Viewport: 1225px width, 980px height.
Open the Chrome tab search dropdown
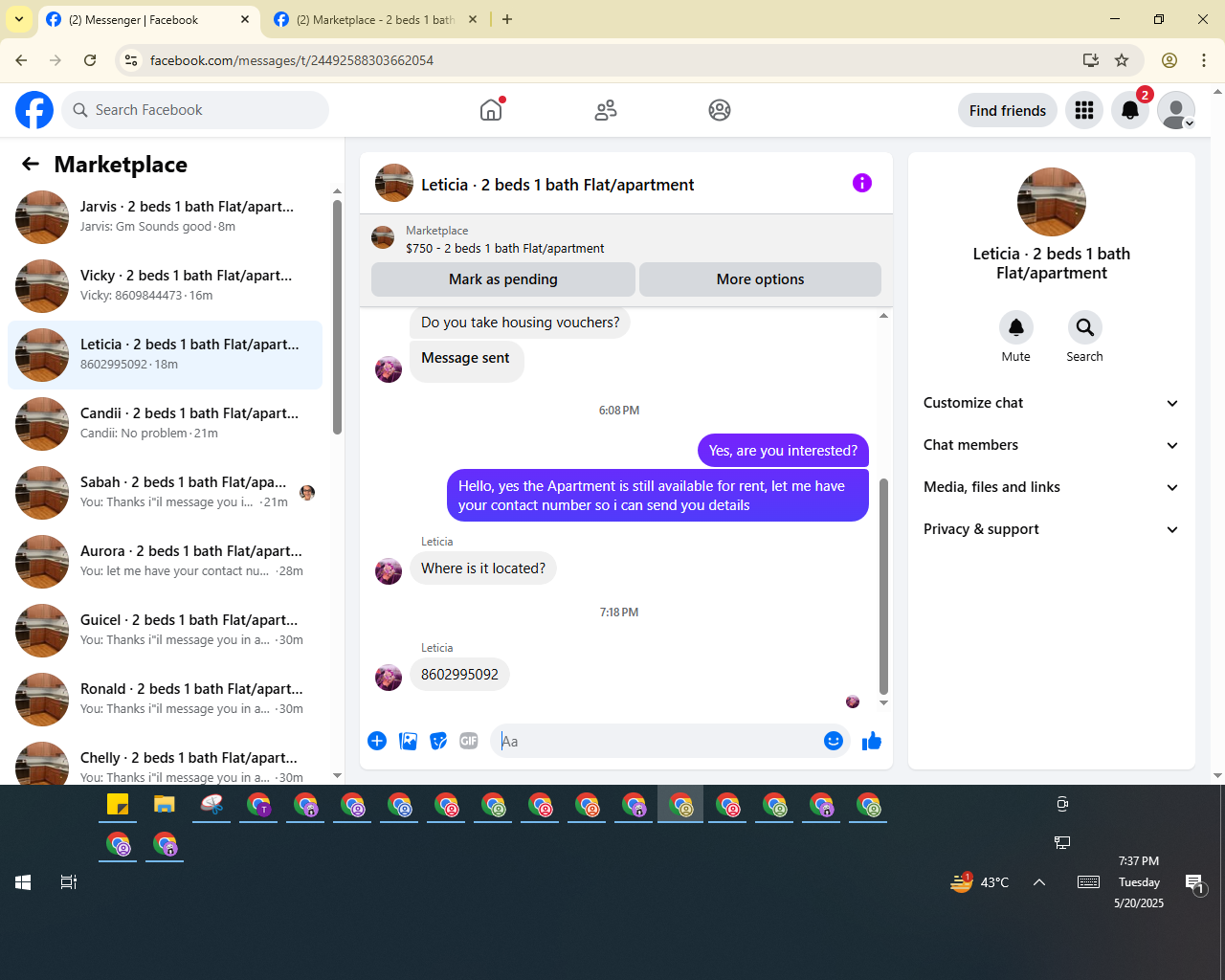pos(19,19)
